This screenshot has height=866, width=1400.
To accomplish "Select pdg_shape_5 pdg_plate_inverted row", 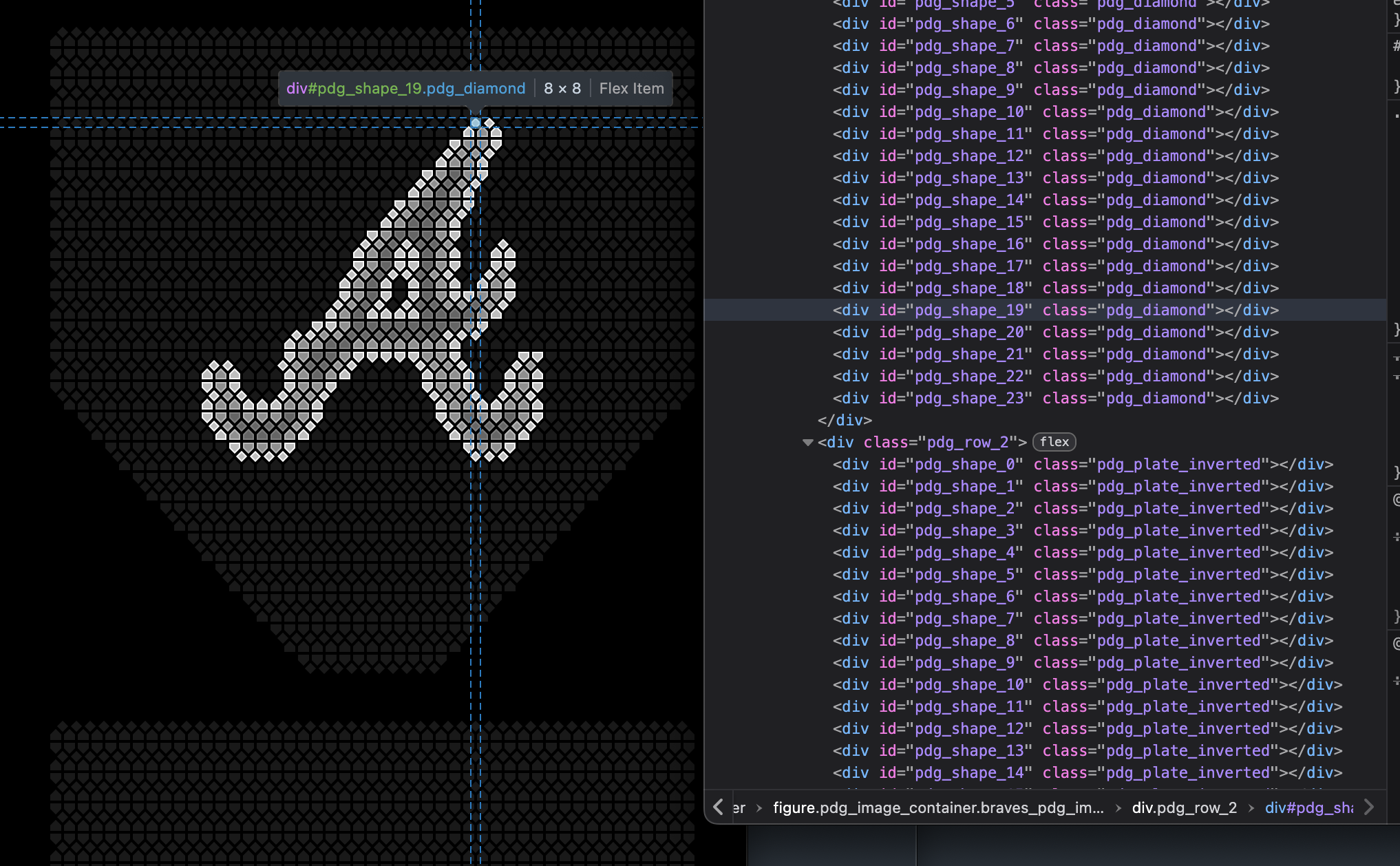I will [x=1046, y=574].
